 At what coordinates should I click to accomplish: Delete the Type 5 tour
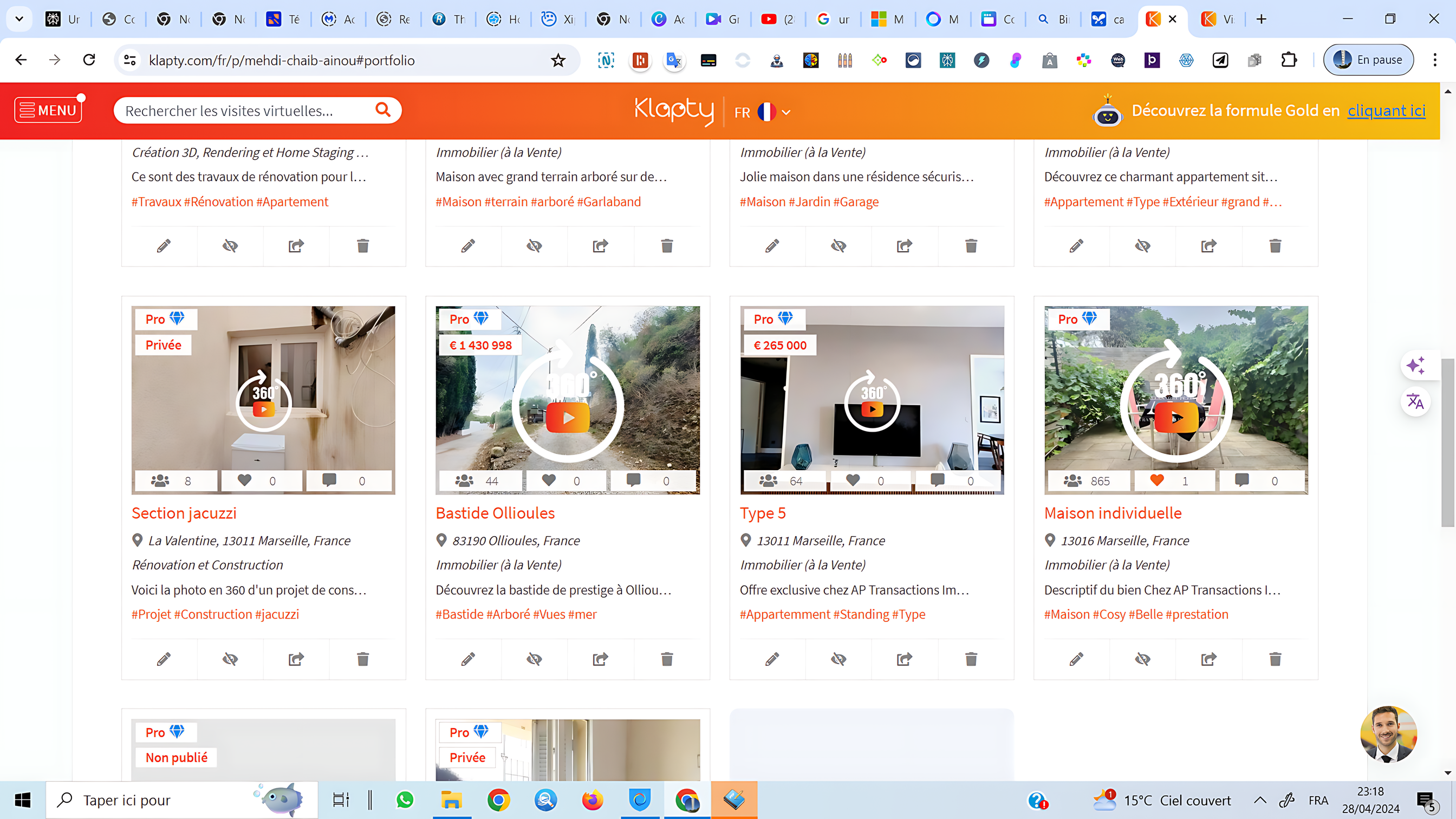[x=971, y=659]
